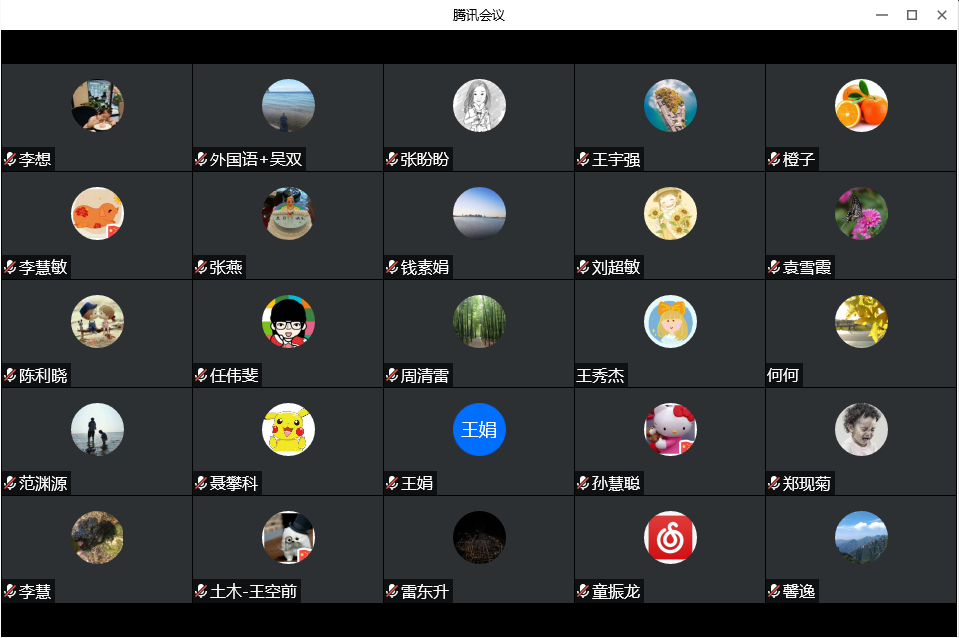Select the mountain landscape avatar of 馨逸
Image resolution: width=959 pixels, height=638 pixels.
[x=861, y=537]
